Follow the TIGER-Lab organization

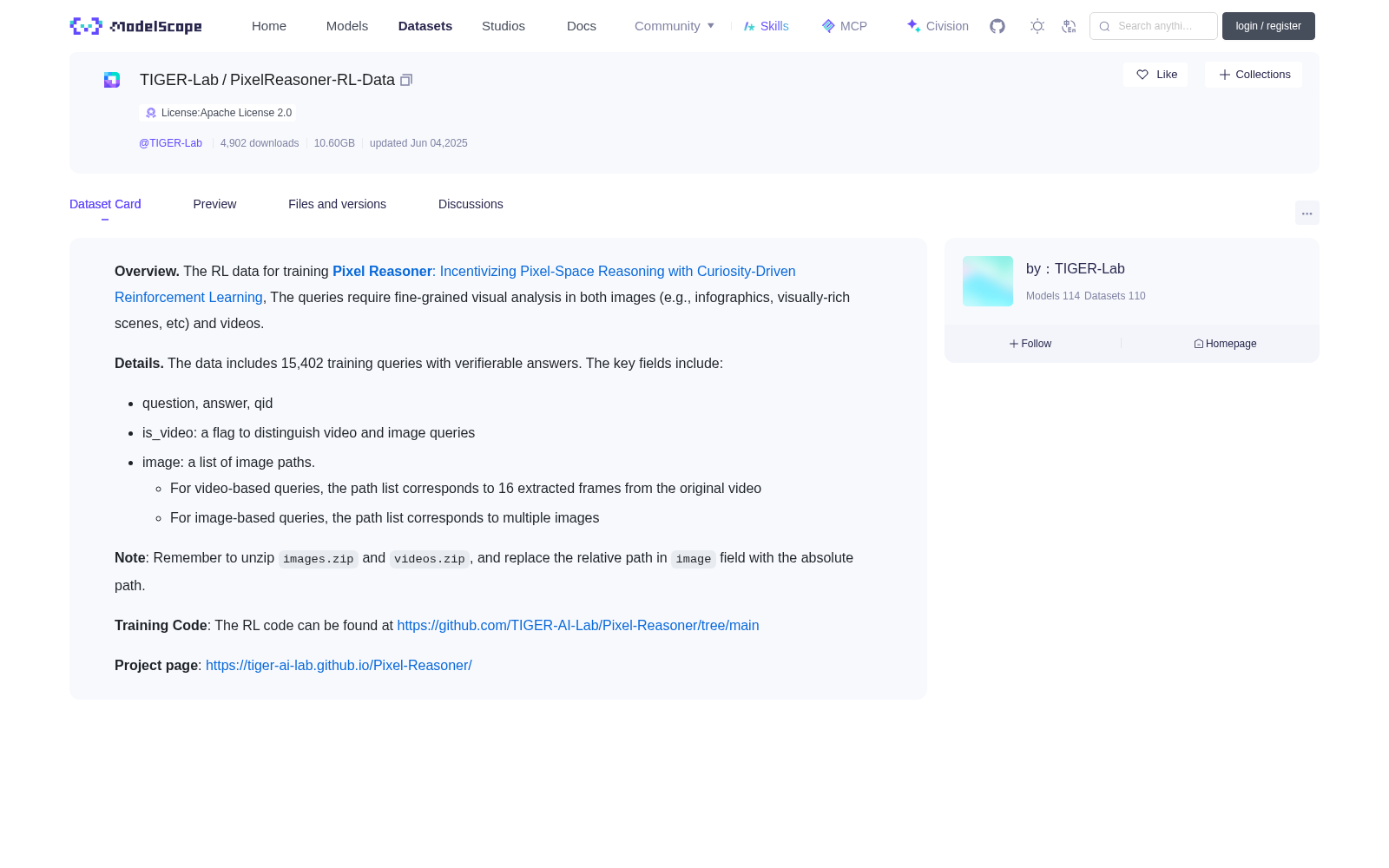point(1030,344)
